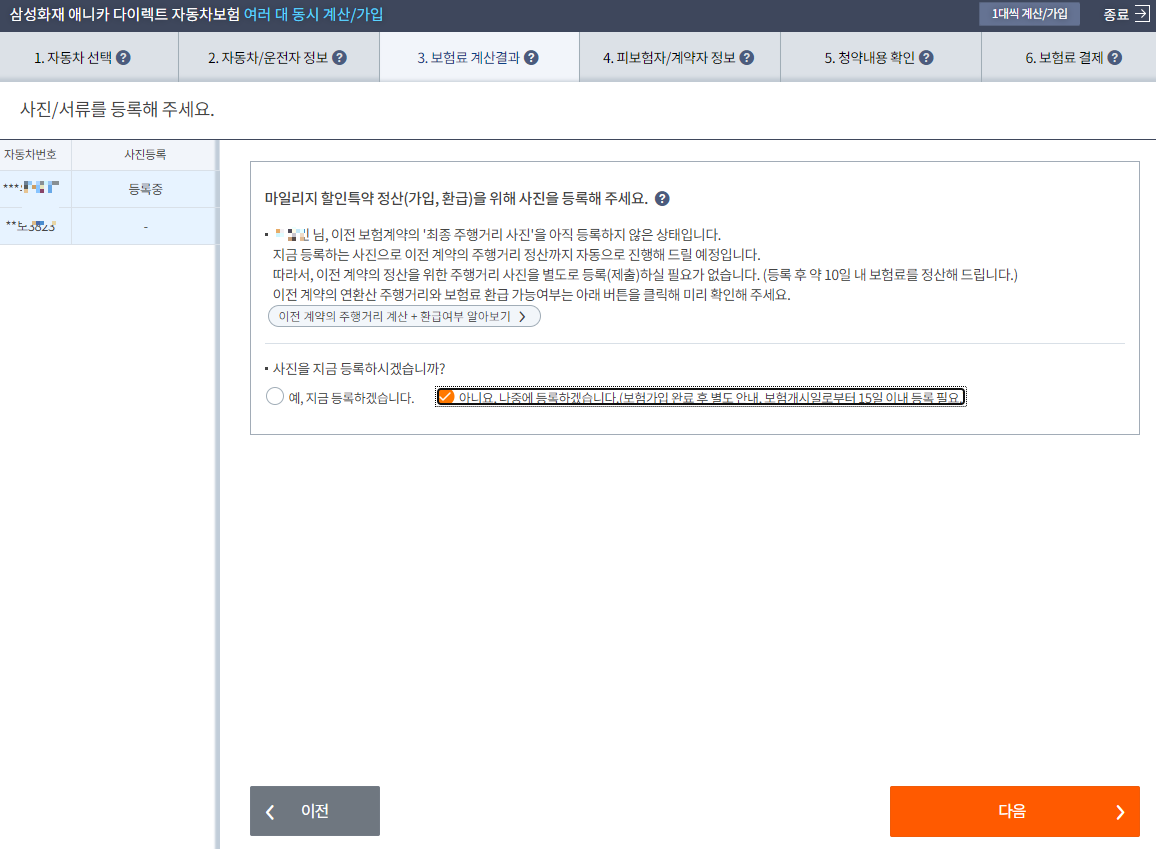
Task: Open 이전 계약의 주행거리 계산 + 환급여부 알아보기
Action: coord(404,316)
